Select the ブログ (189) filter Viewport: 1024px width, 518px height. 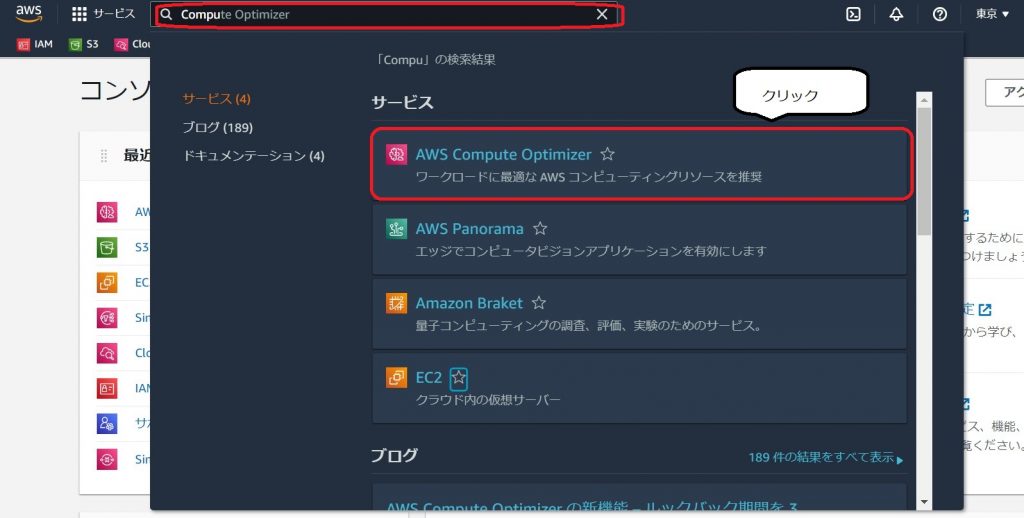(x=217, y=127)
